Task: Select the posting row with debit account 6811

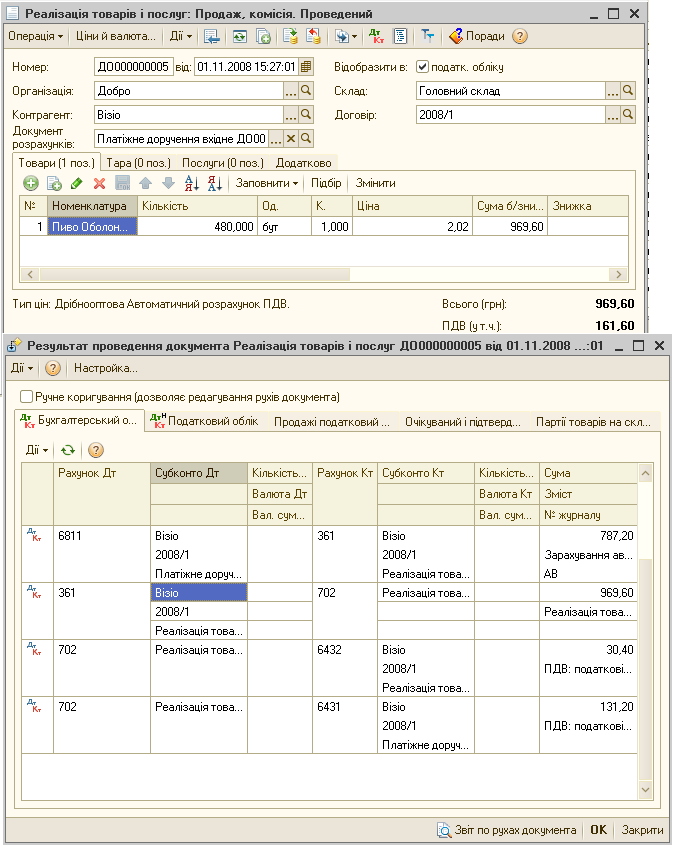Action: point(329,554)
